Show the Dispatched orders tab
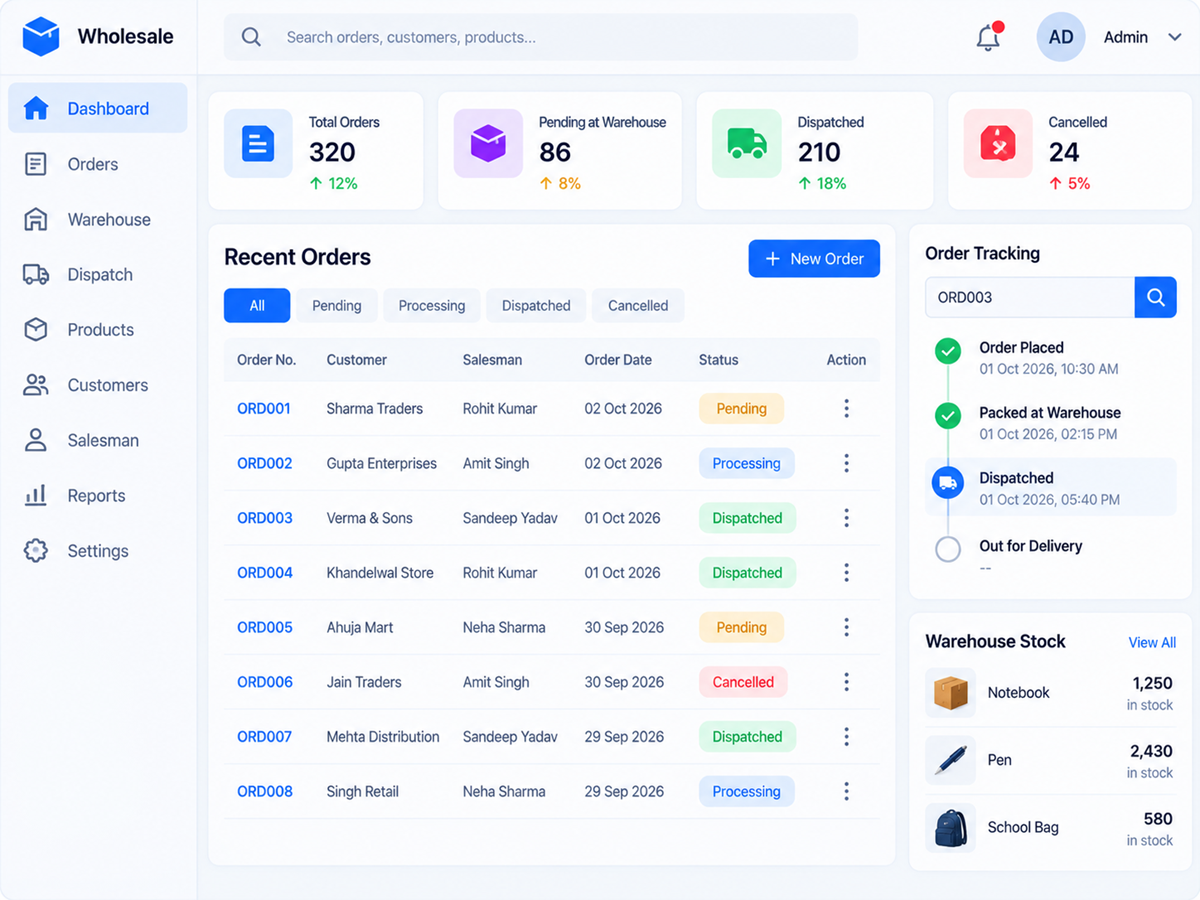This screenshot has width=1200, height=900. point(536,305)
